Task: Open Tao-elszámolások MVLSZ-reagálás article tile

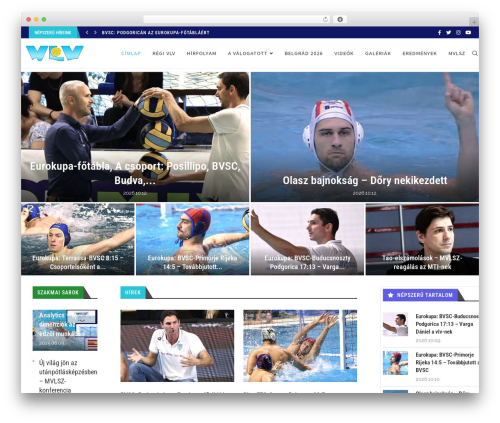Action: [x=422, y=239]
